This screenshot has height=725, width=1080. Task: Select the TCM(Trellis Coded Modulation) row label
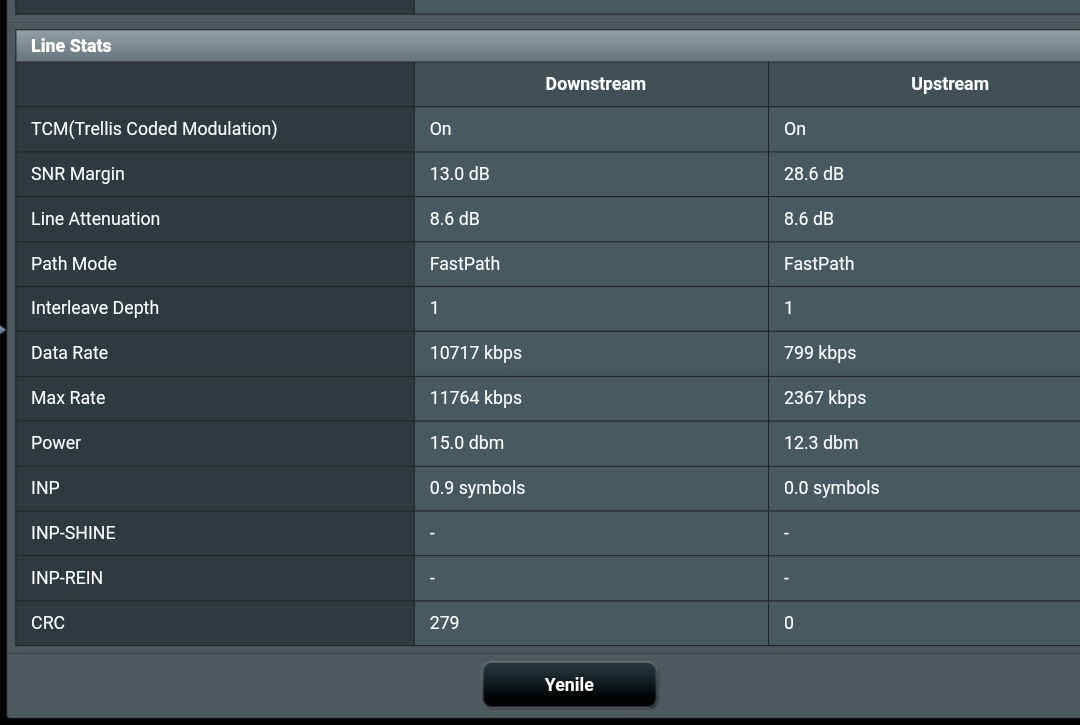click(x=154, y=129)
